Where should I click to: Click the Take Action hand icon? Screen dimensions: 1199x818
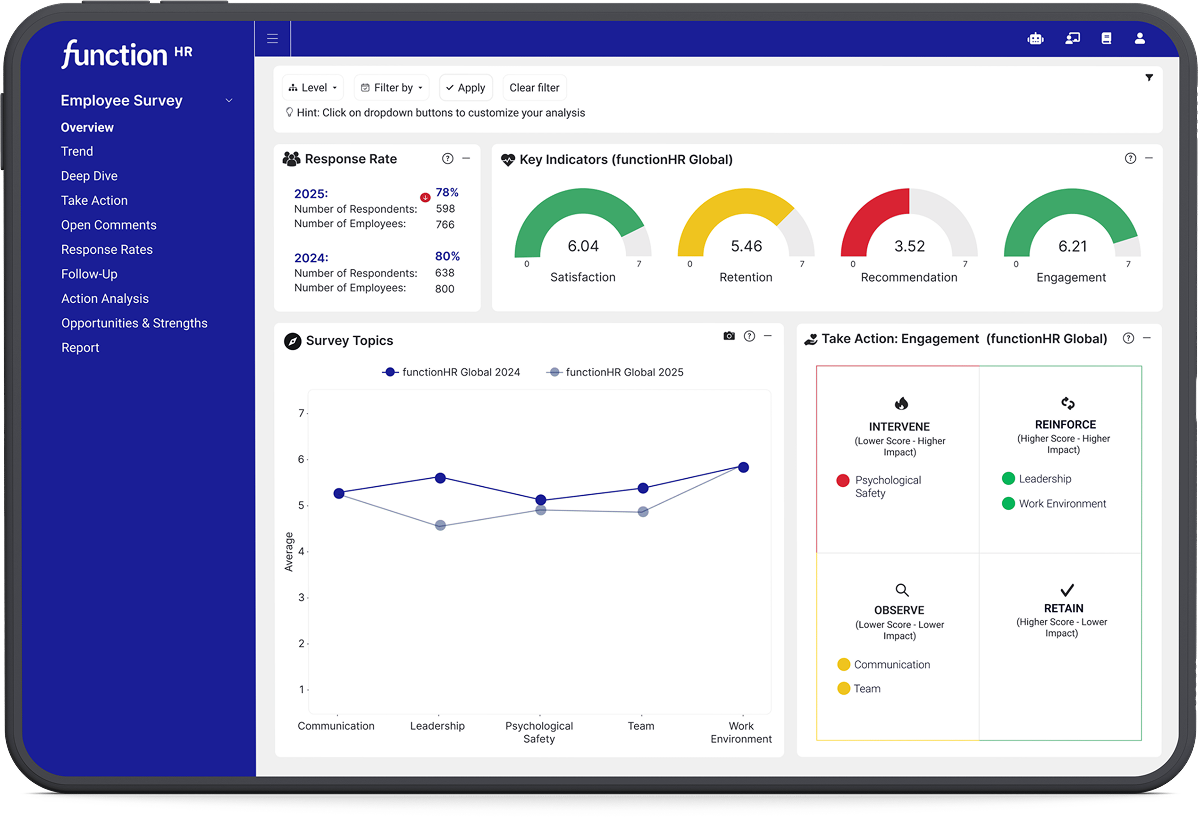pyautogui.click(x=811, y=339)
